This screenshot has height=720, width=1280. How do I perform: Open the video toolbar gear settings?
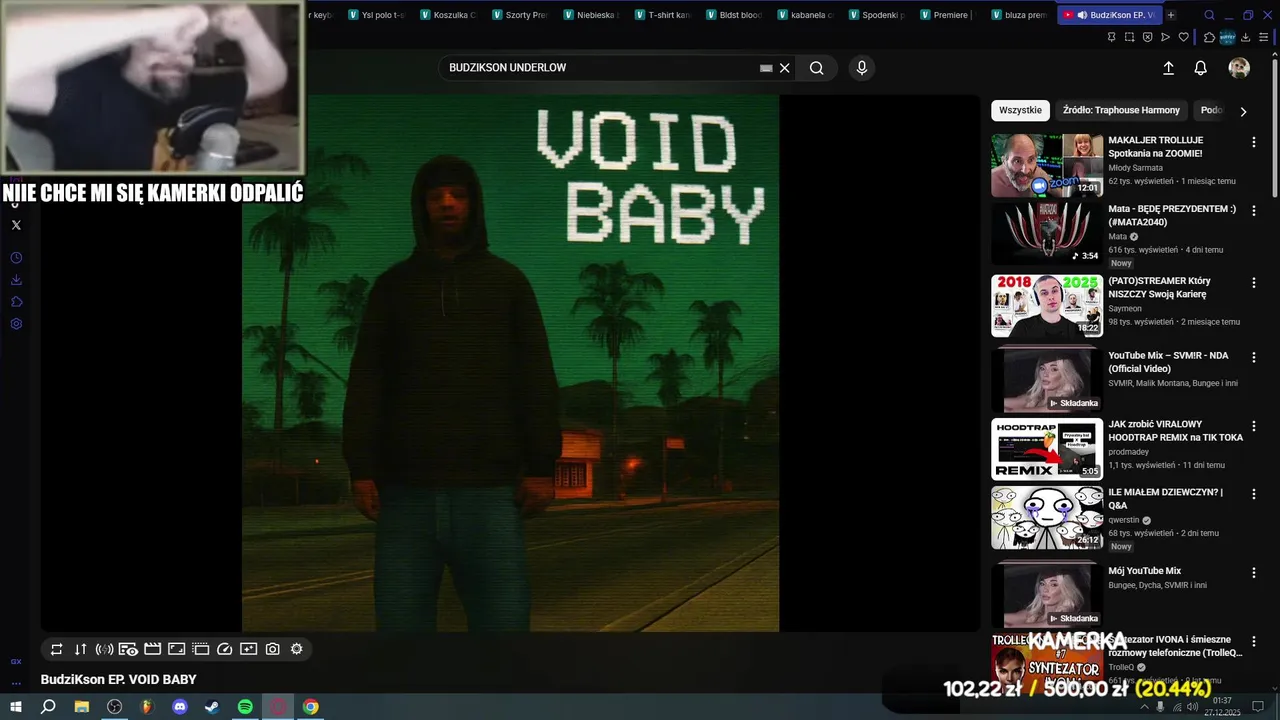coord(297,649)
